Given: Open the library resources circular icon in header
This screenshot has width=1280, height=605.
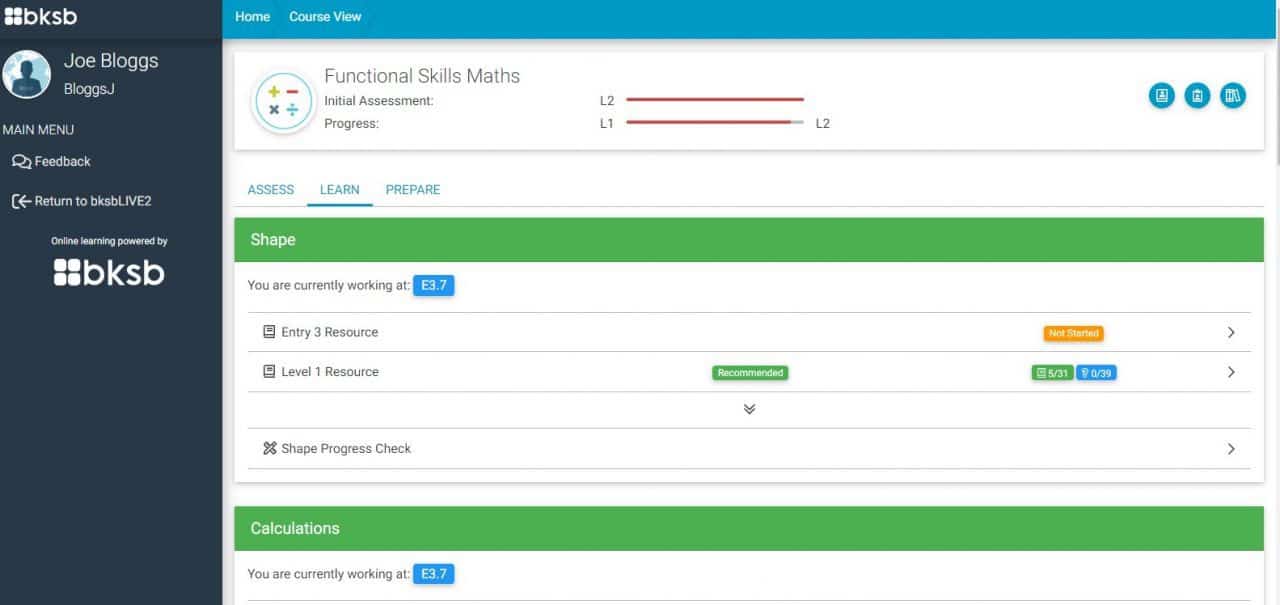Looking at the screenshot, I should 1233,95.
